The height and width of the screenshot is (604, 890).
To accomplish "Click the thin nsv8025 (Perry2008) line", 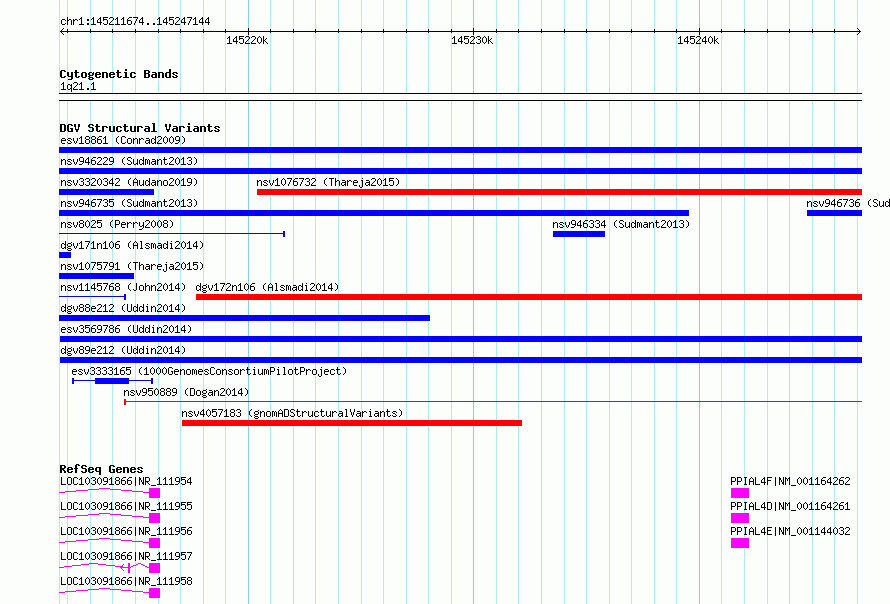I will (x=172, y=234).
